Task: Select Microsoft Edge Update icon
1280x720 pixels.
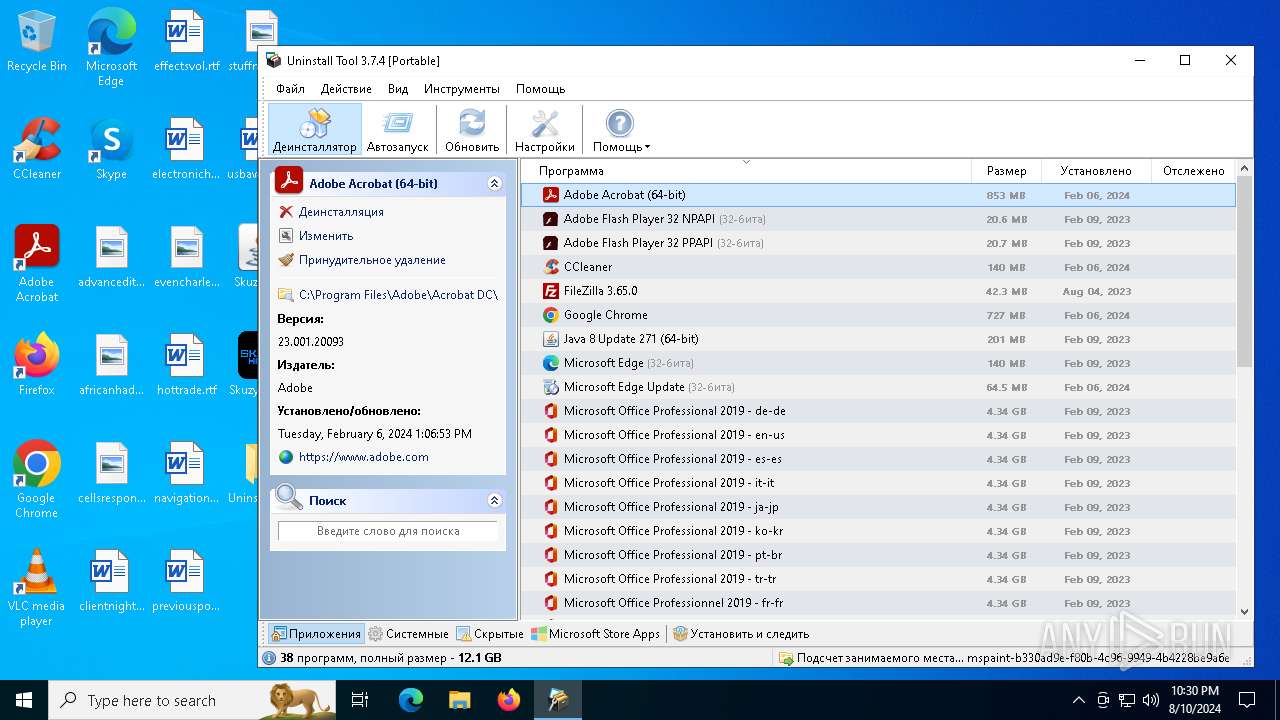Action: tap(550, 387)
